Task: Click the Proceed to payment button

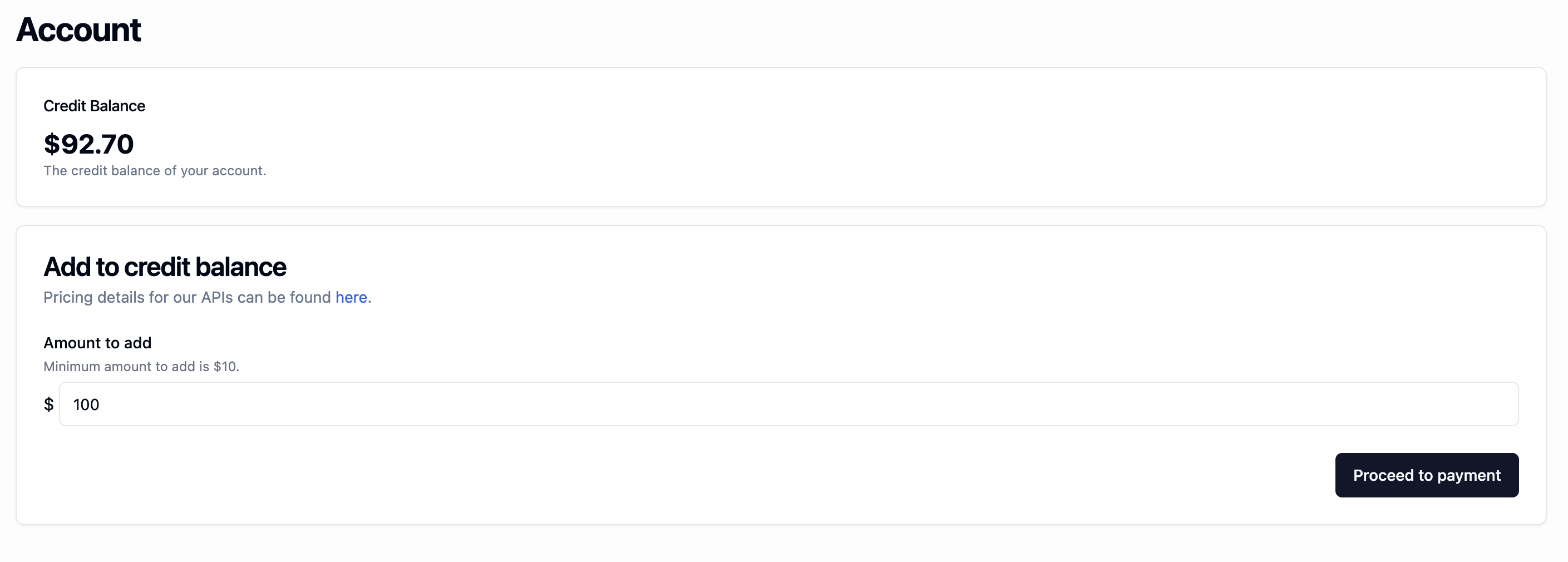Action: point(1427,475)
